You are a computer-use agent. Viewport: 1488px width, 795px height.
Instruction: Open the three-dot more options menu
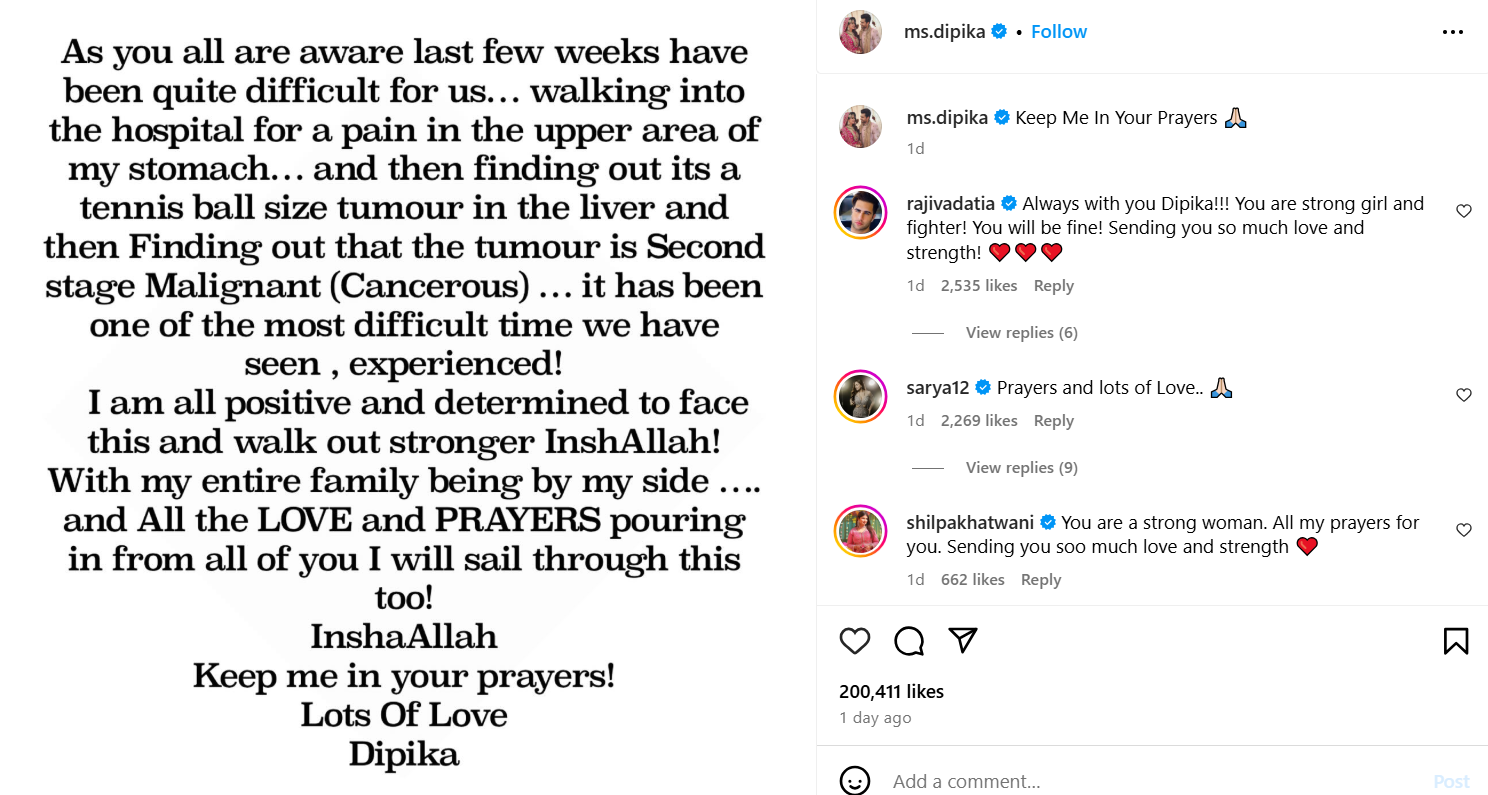[1453, 32]
